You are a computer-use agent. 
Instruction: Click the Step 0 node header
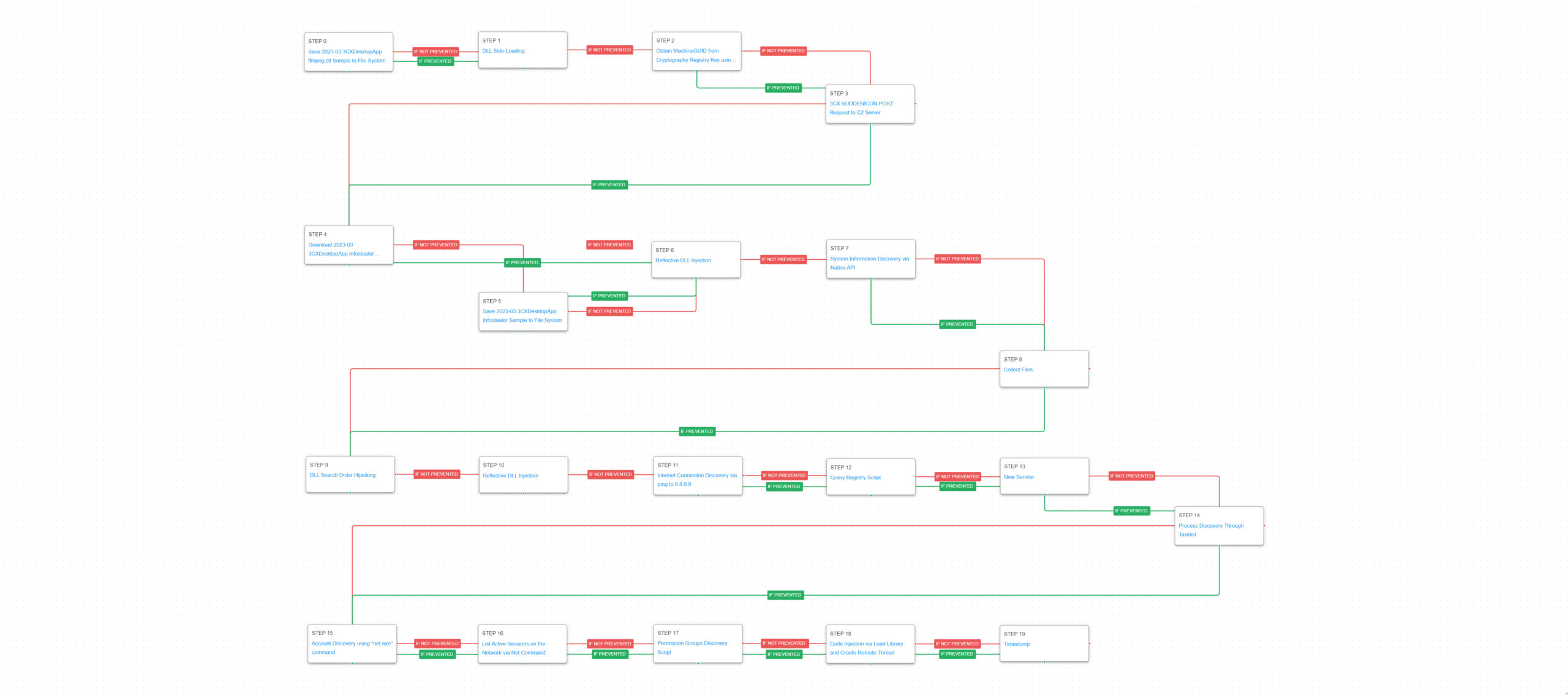tap(317, 41)
